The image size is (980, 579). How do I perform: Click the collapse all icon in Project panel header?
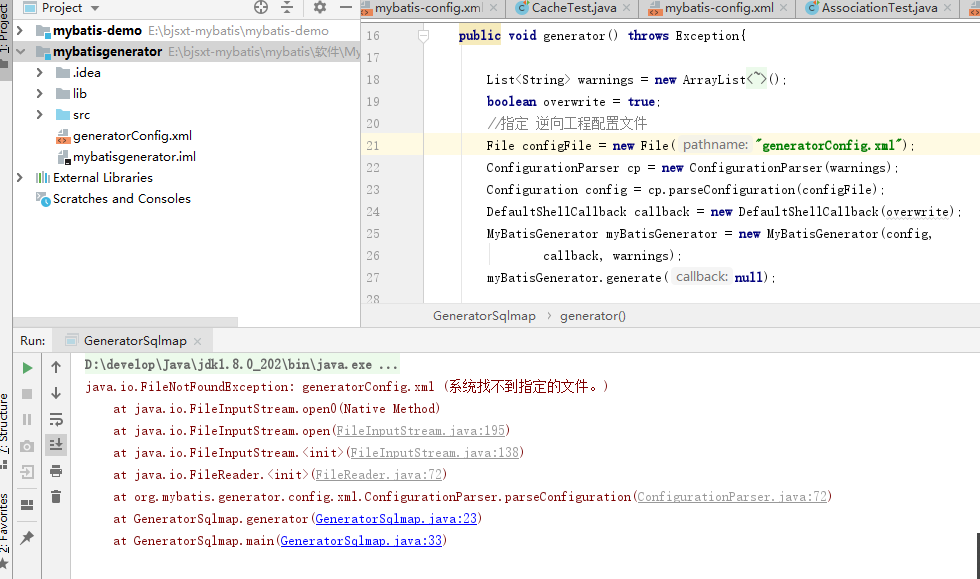pyautogui.click(x=287, y=8)
